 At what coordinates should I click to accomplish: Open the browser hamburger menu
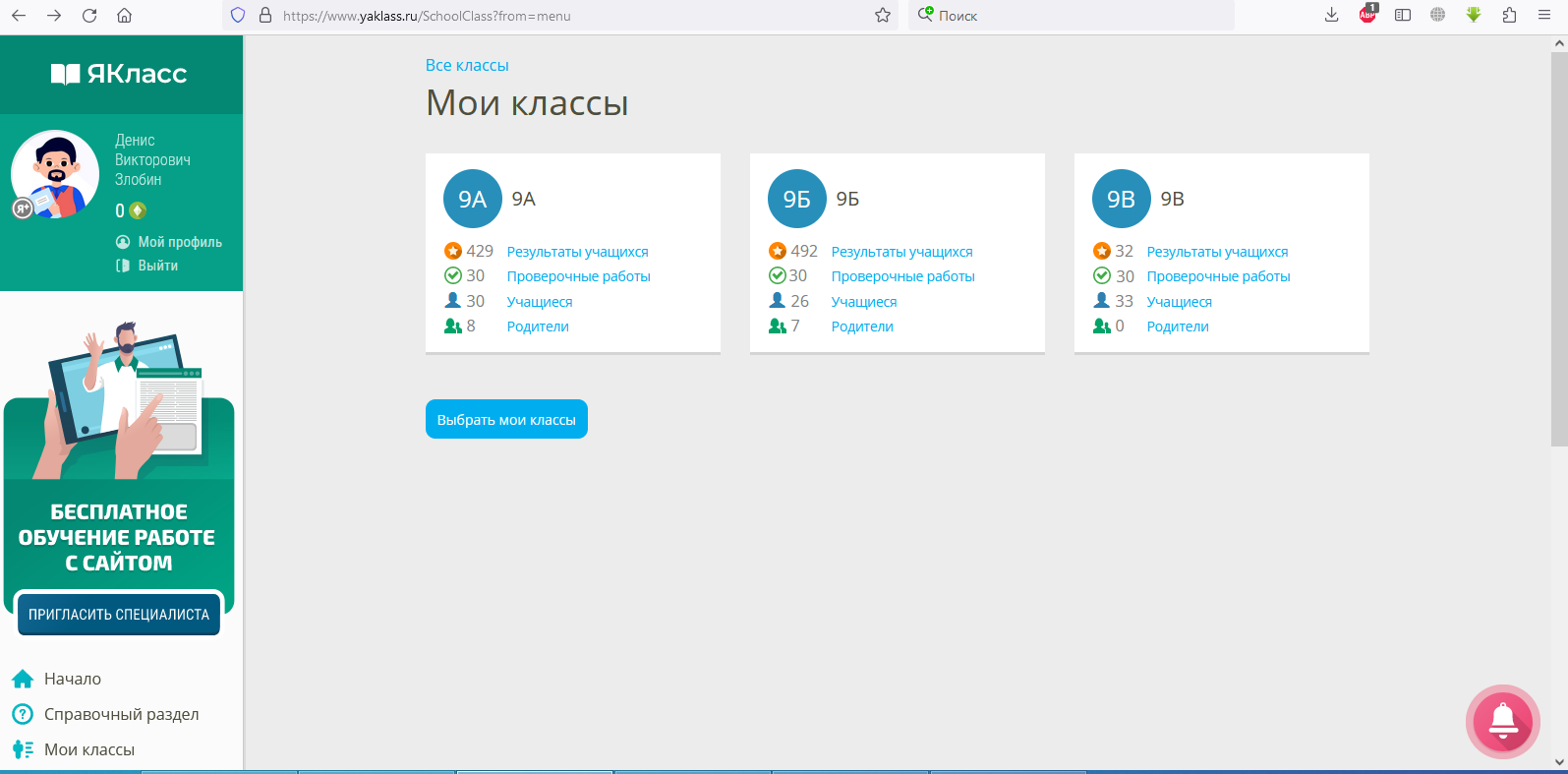(x=1544, y=16)
